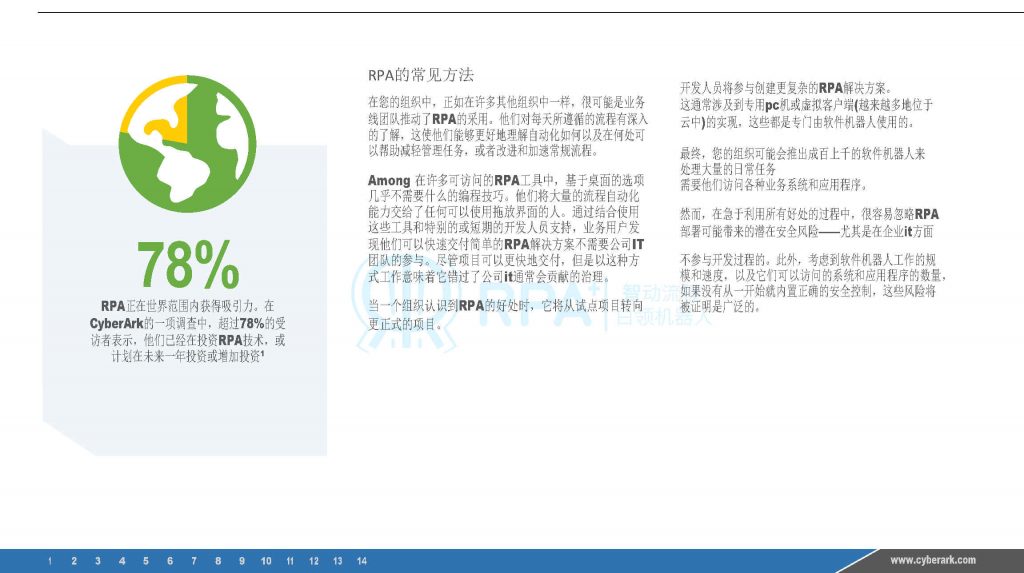
Task: Visit the www.cyberark.com link
Action: coord(933,560)
